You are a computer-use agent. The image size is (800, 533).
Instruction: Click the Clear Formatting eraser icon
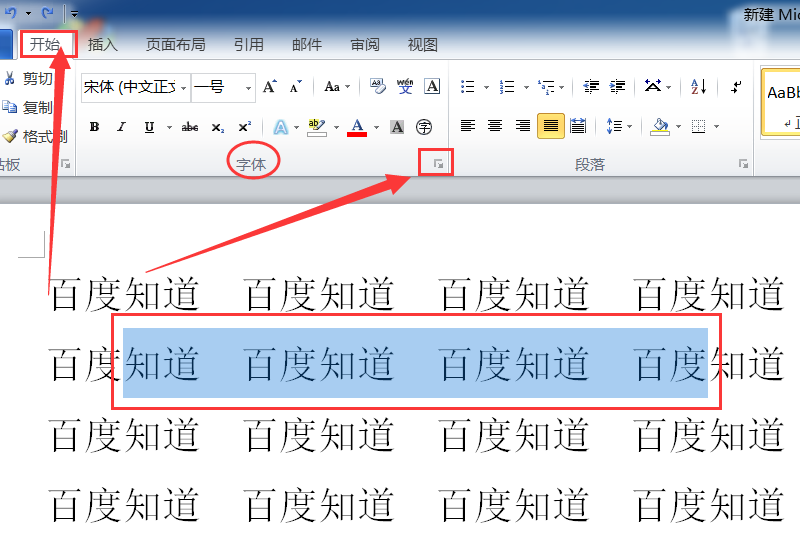pos(378,86)
